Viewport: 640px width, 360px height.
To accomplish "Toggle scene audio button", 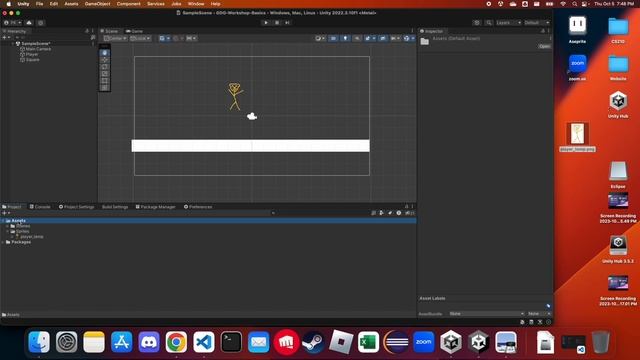I will pyautogui.click(x=357, y=38).
